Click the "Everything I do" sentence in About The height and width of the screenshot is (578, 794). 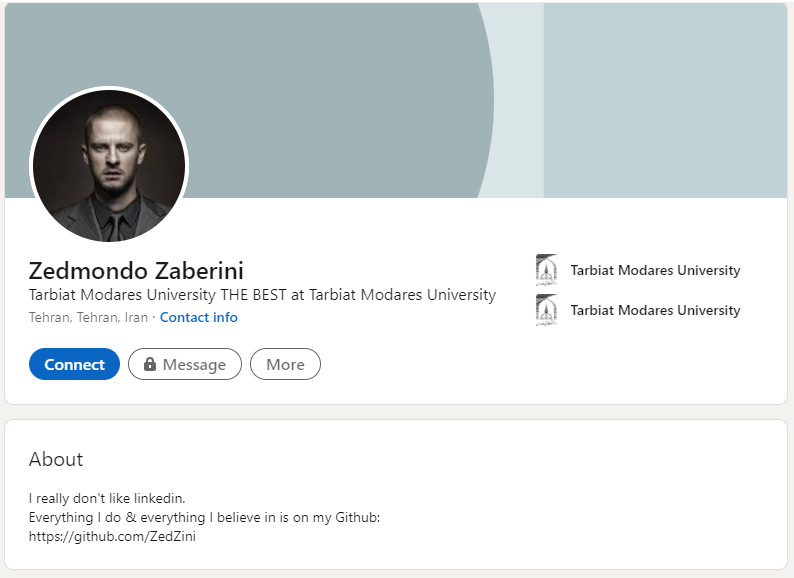click(204, 517)
